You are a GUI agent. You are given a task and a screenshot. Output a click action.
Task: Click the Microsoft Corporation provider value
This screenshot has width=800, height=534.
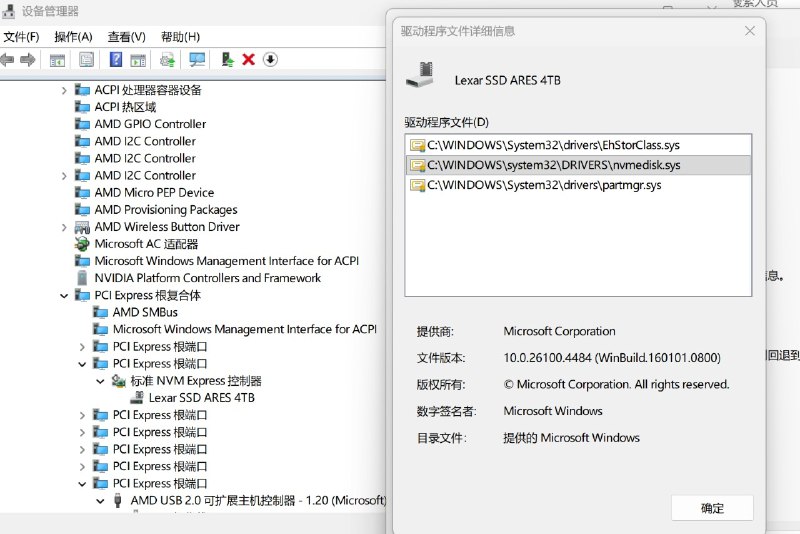click(559, 332)
